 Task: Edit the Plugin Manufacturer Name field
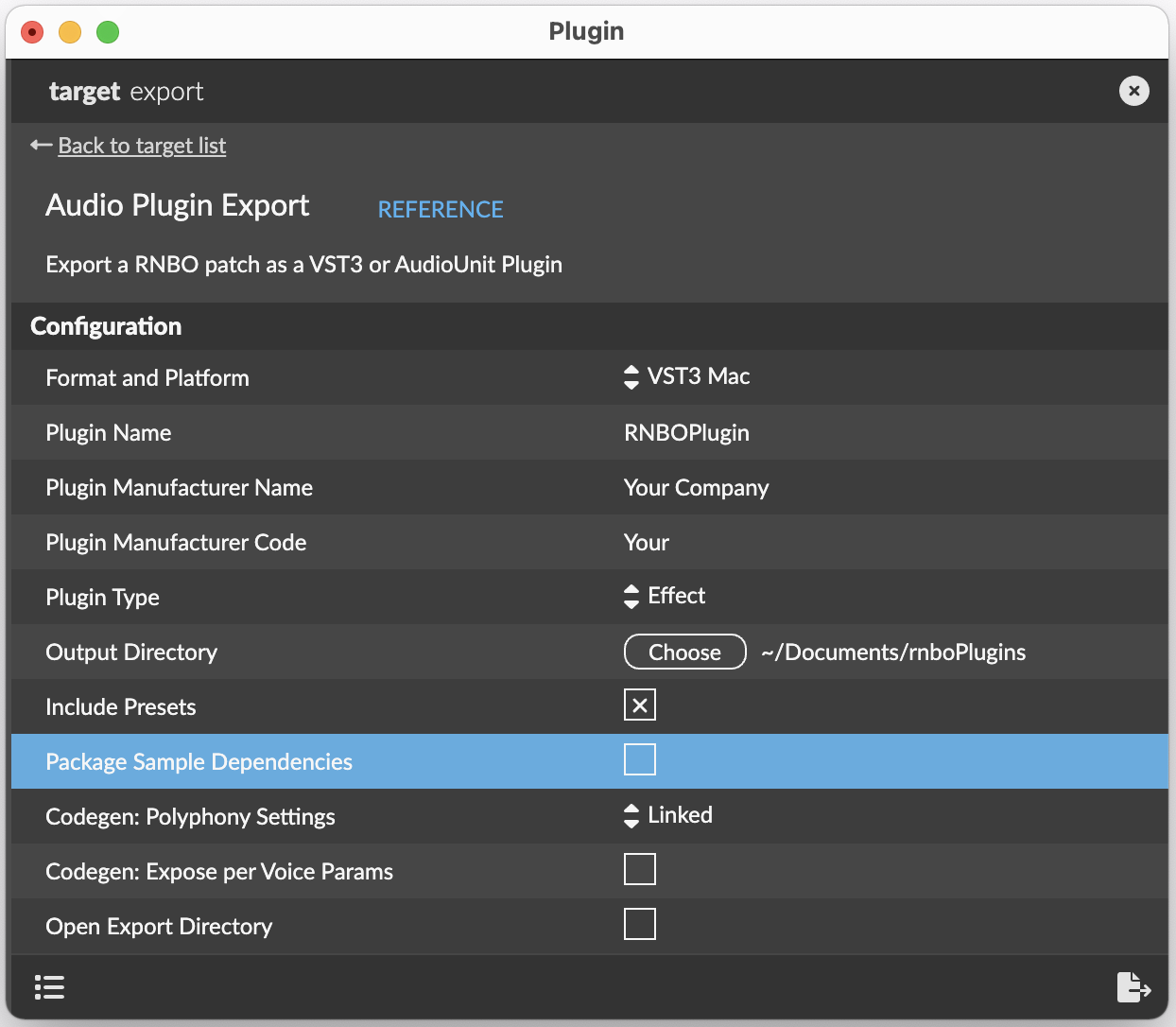coord(696,487)
